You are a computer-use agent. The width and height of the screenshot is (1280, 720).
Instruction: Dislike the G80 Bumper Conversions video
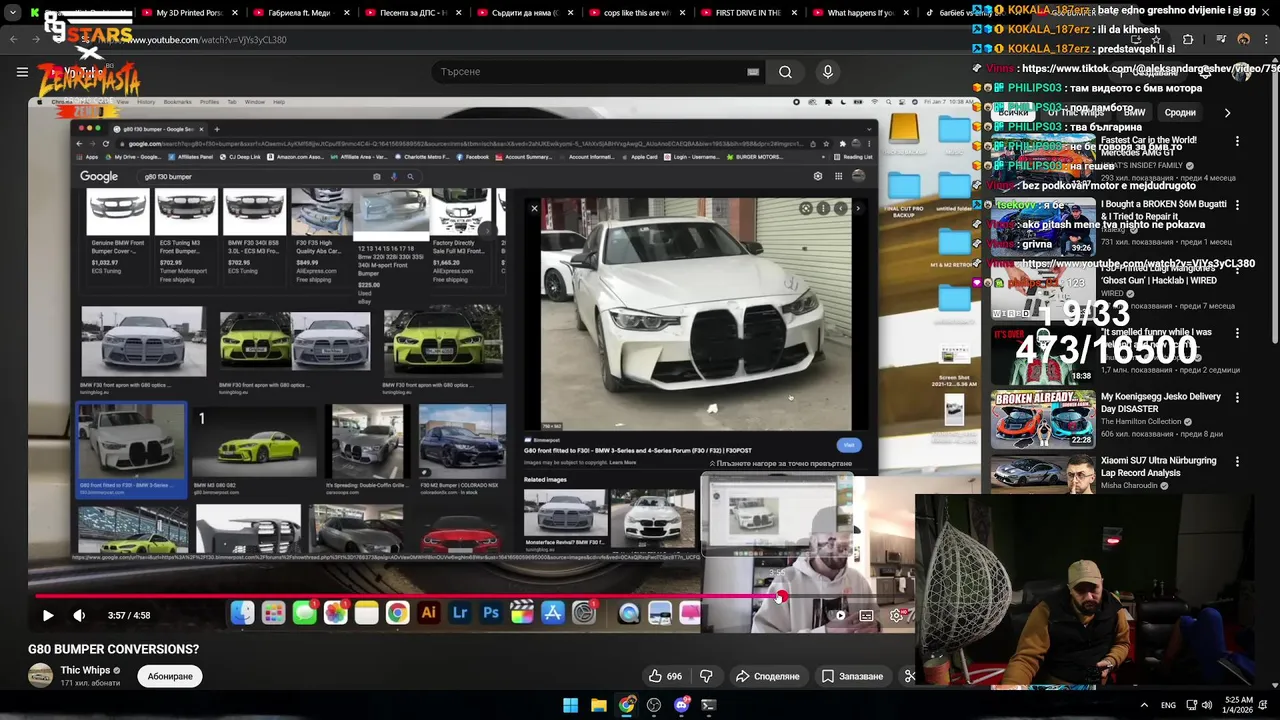[706, 676]
